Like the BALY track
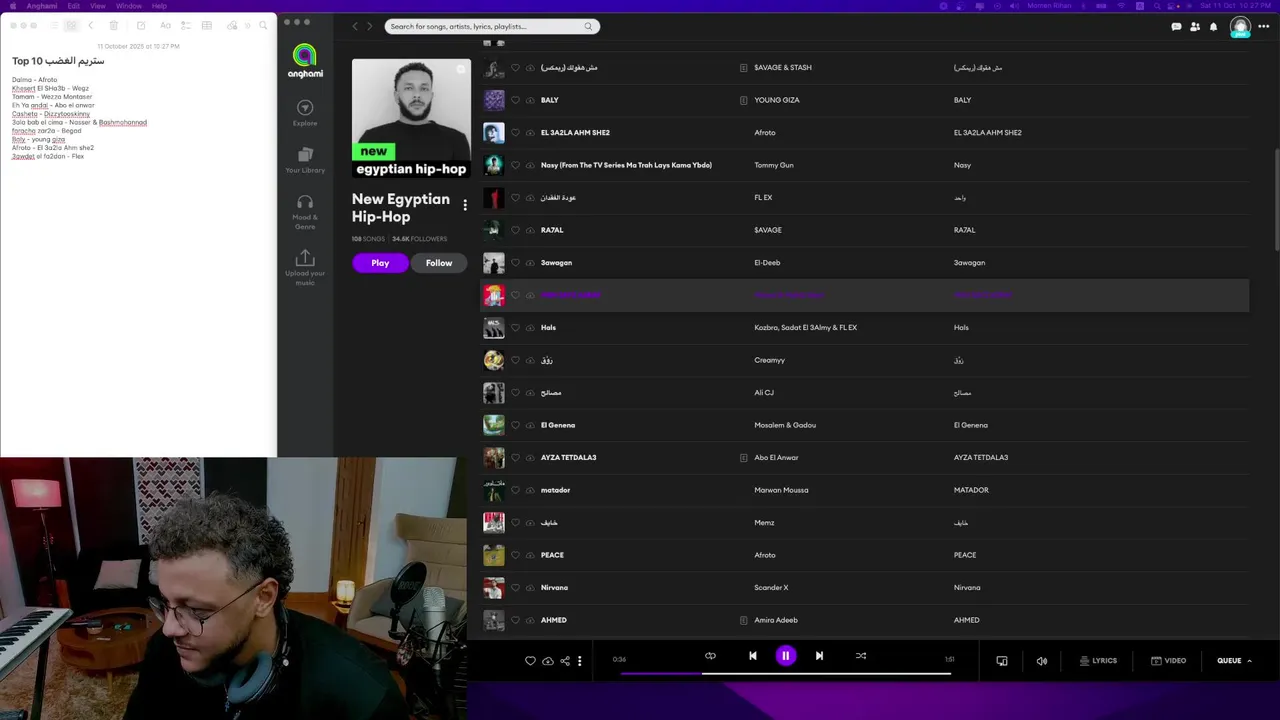This screenshot has height=720, width=1280. 515,100
